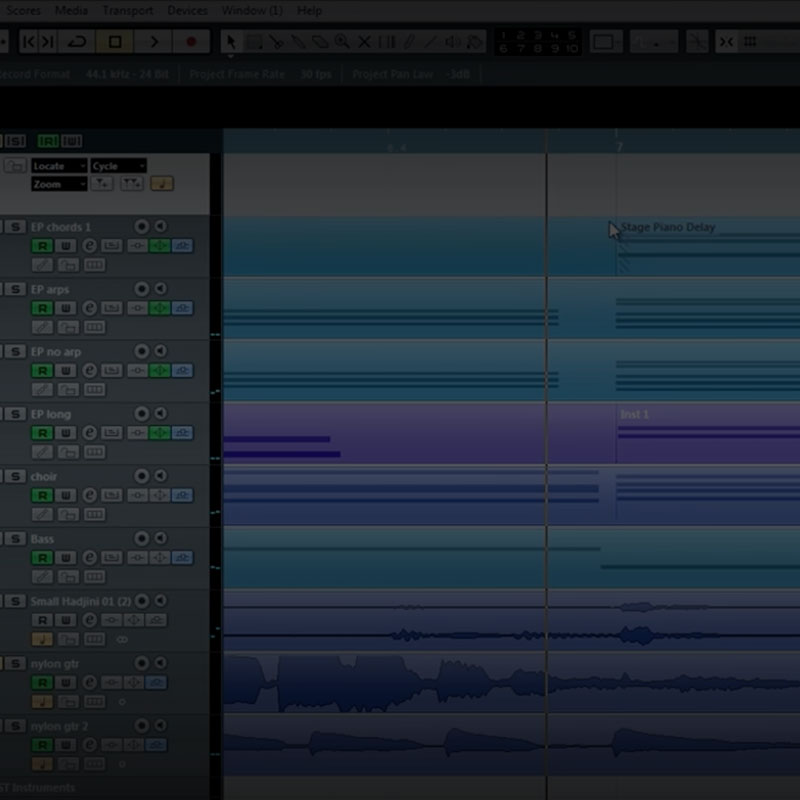Click the Record transport button
This screenshot has height=800, width=800.
[191, 42]
